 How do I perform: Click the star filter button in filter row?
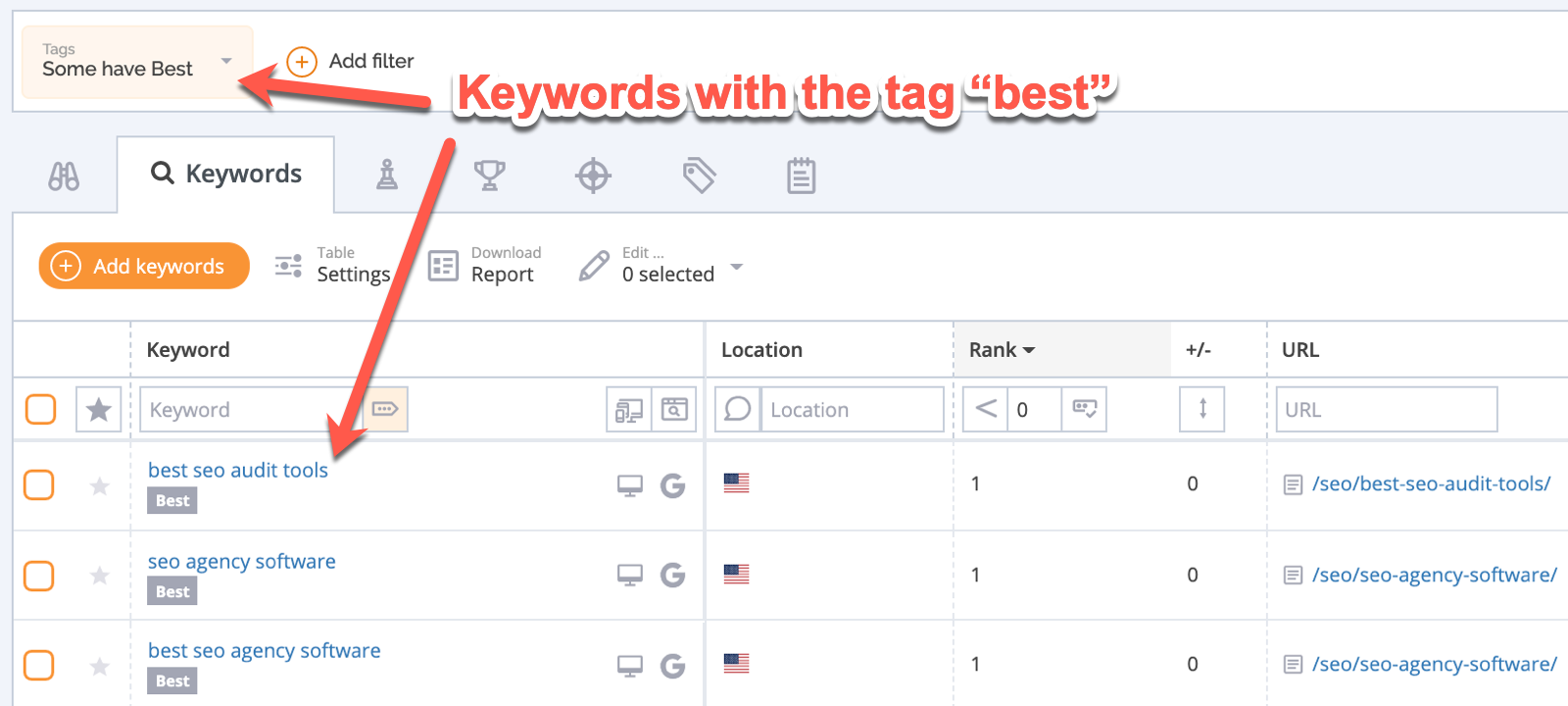pos(98,409)
